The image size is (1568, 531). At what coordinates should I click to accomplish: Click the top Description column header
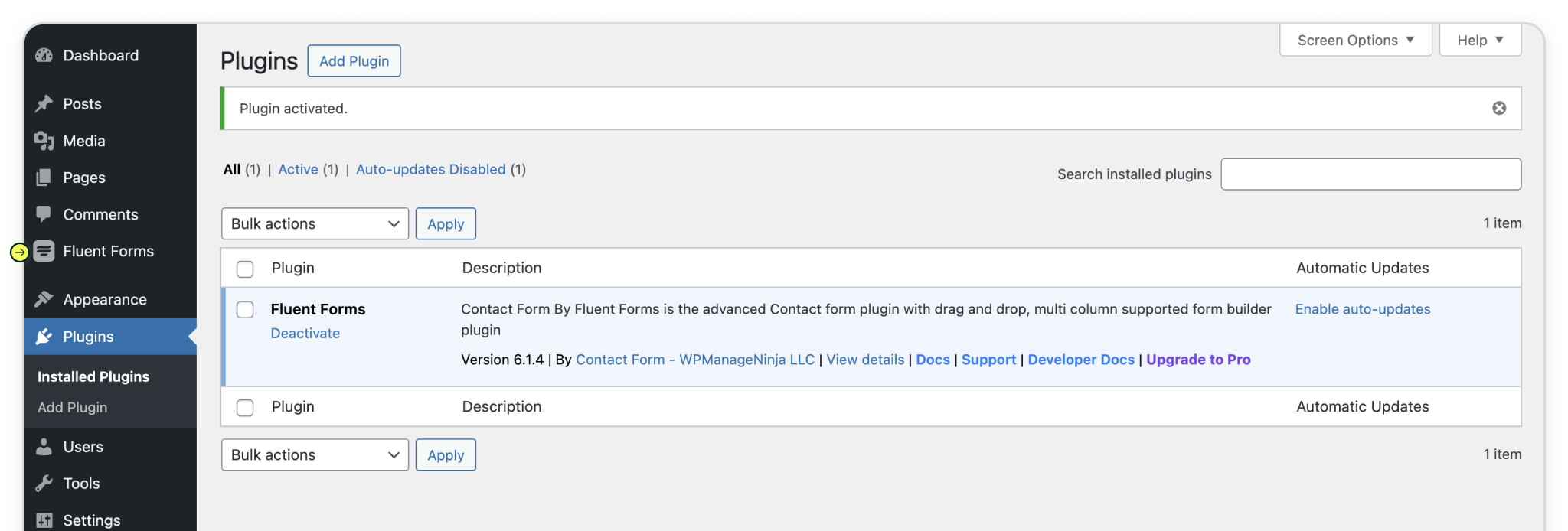[x=501, y=268]
